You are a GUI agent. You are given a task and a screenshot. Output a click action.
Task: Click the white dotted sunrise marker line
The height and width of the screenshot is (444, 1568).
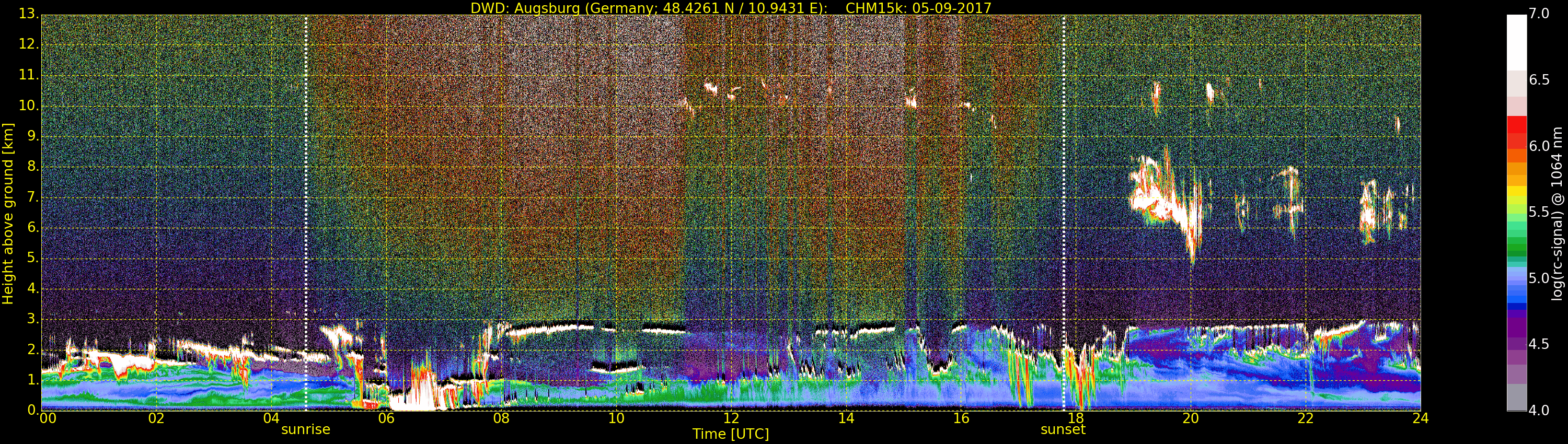tap(306, 213)
